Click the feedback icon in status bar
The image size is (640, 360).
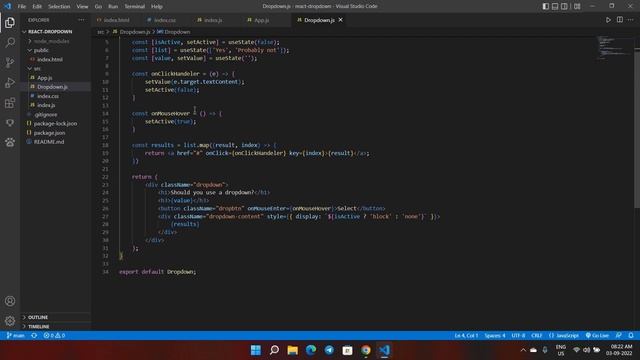619,336
